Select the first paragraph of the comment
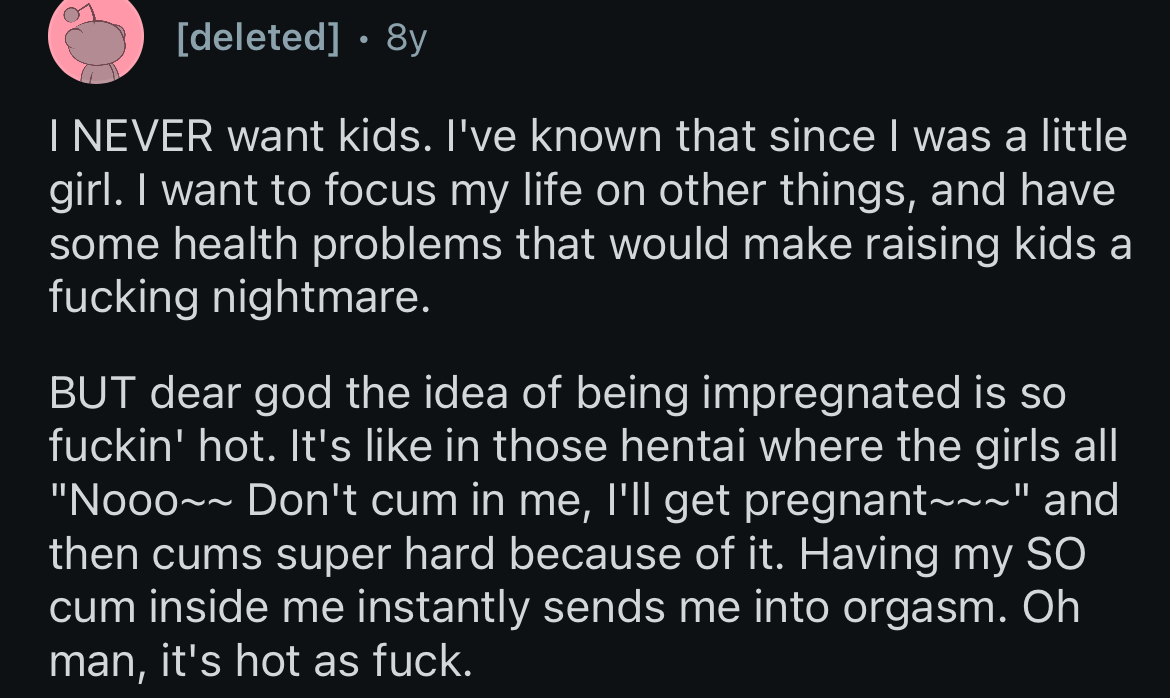Viewport: 1170px width, 698px height. (x=590, y=217)
